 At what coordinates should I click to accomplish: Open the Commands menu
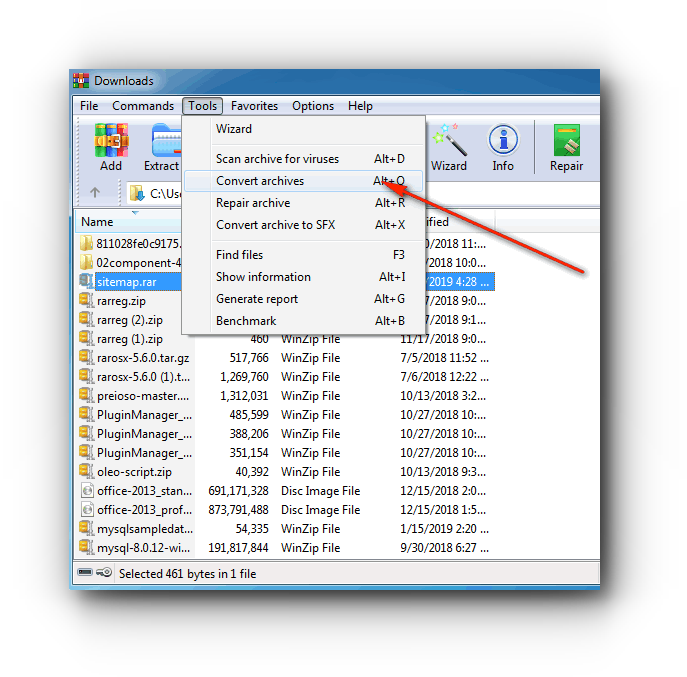coord(143,106)
